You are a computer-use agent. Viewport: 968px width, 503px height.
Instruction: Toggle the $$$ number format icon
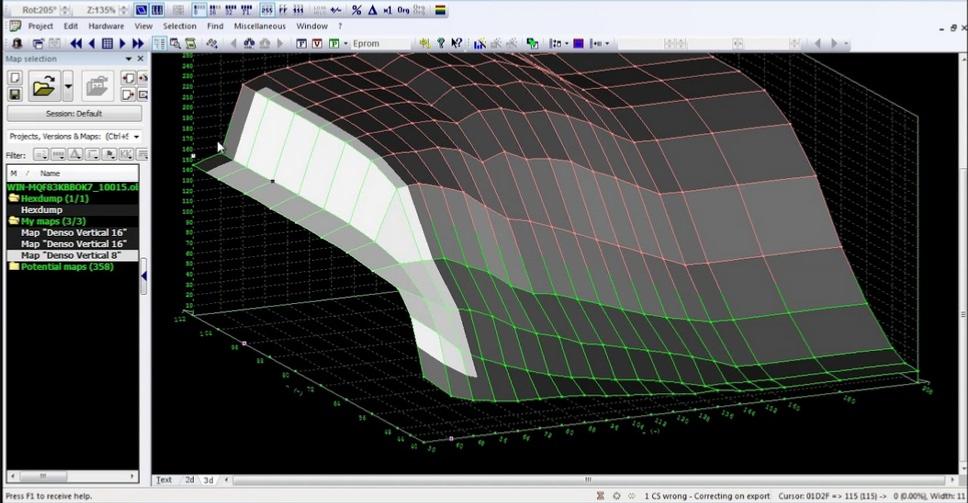click(x=298, y=10)
